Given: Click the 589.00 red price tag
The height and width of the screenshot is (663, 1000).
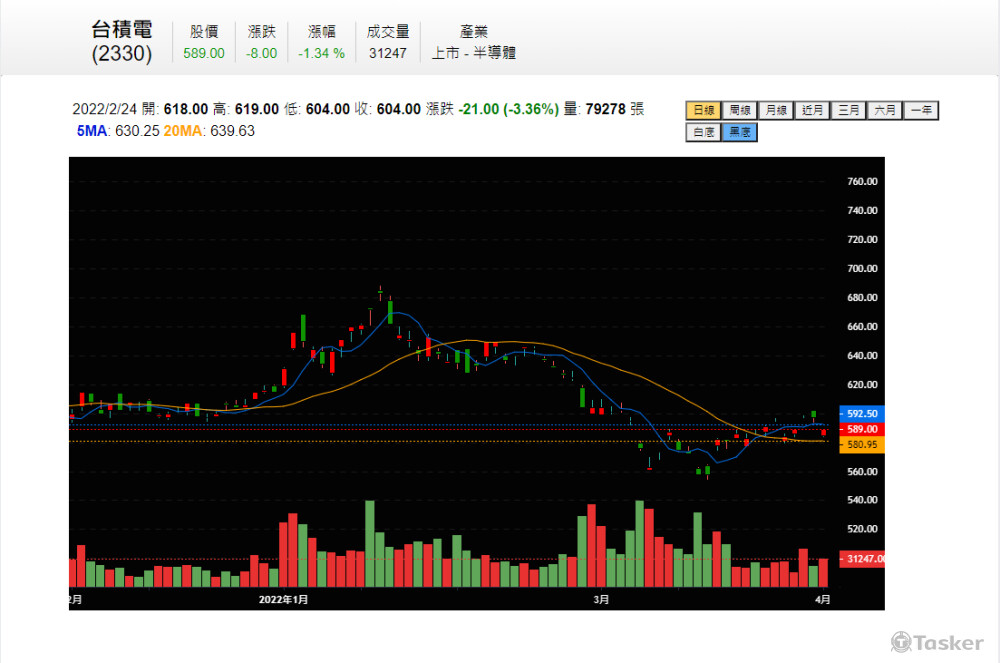Looking at the screenshot, I should click(862, 429).
